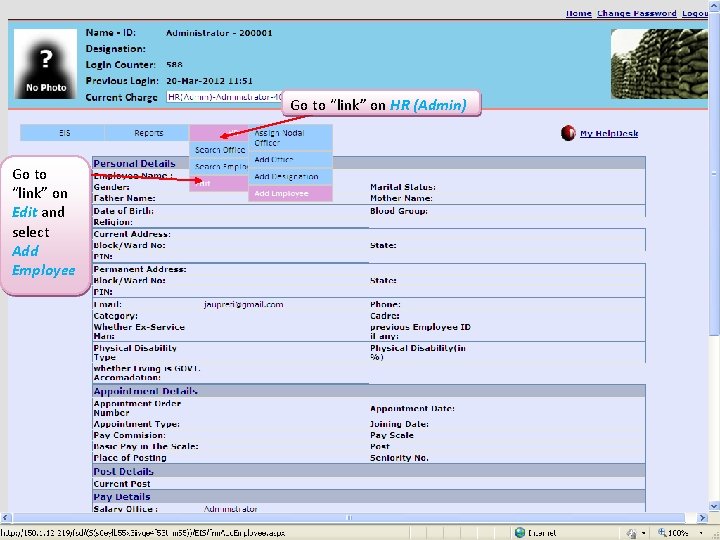The width and height of the screenshot is (720, 540).
Task: Click the Permanent Address label
Action: point(140,269)
